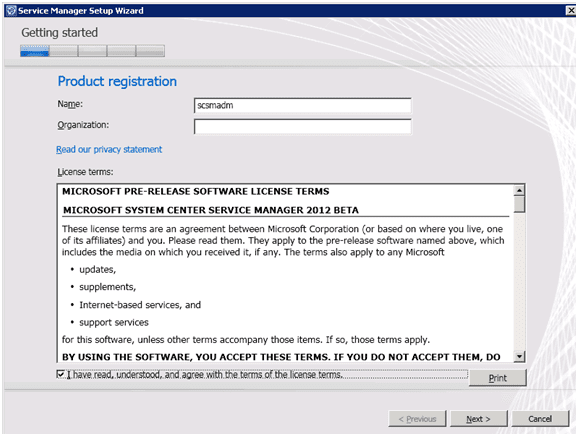
Task: Click the 'updates,' bullet item
Action: tap(97, 270)
